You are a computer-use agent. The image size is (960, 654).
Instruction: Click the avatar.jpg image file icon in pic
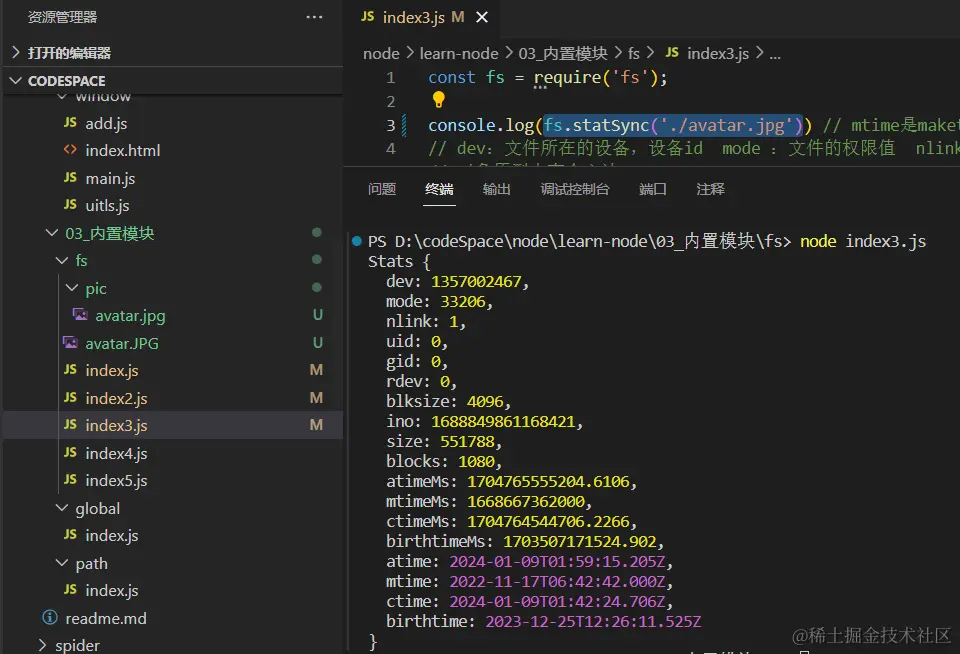click(x=80, y=315)
